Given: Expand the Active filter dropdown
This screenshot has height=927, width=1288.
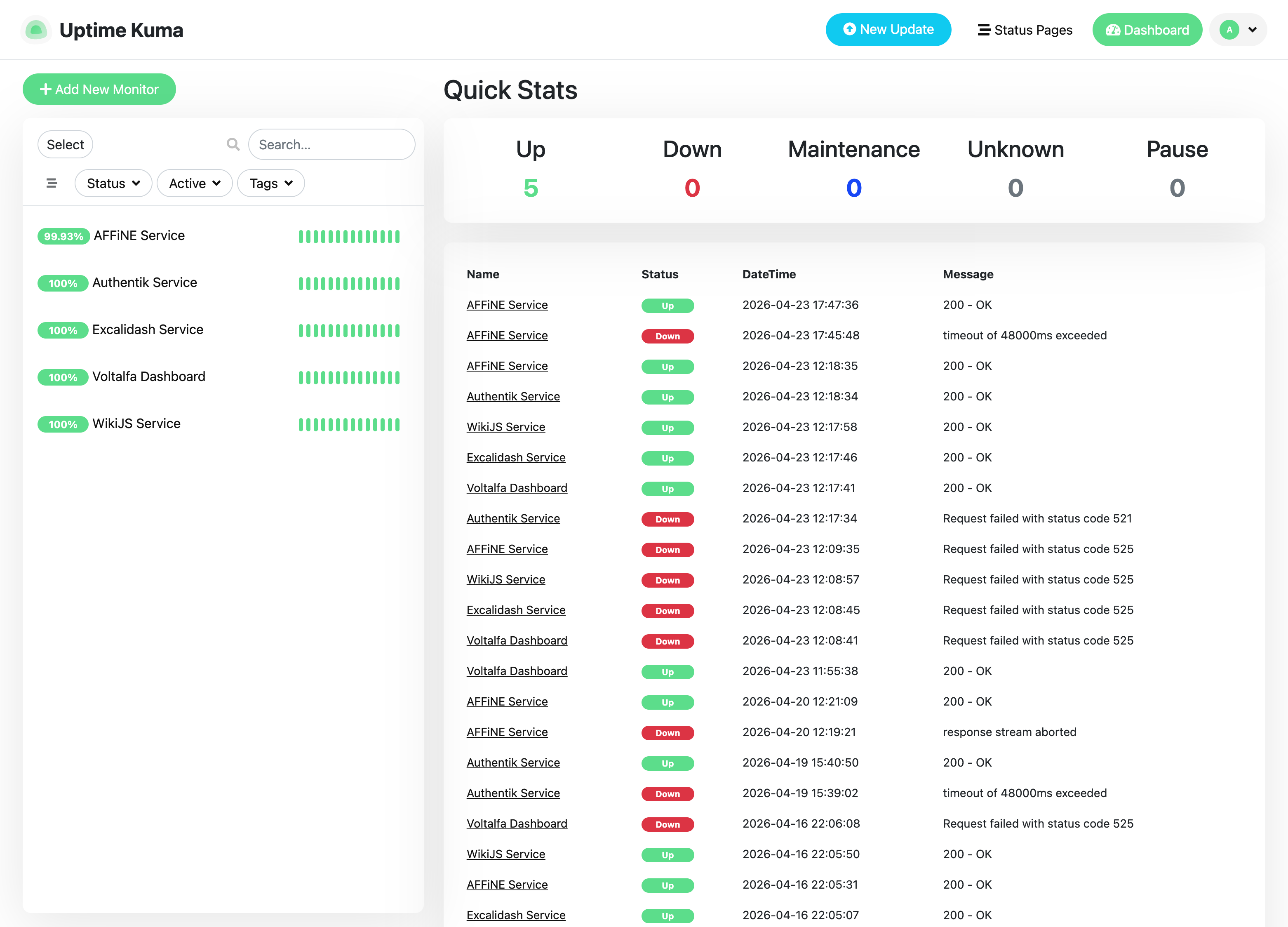Looking at the screenshot, I should 194,183.
